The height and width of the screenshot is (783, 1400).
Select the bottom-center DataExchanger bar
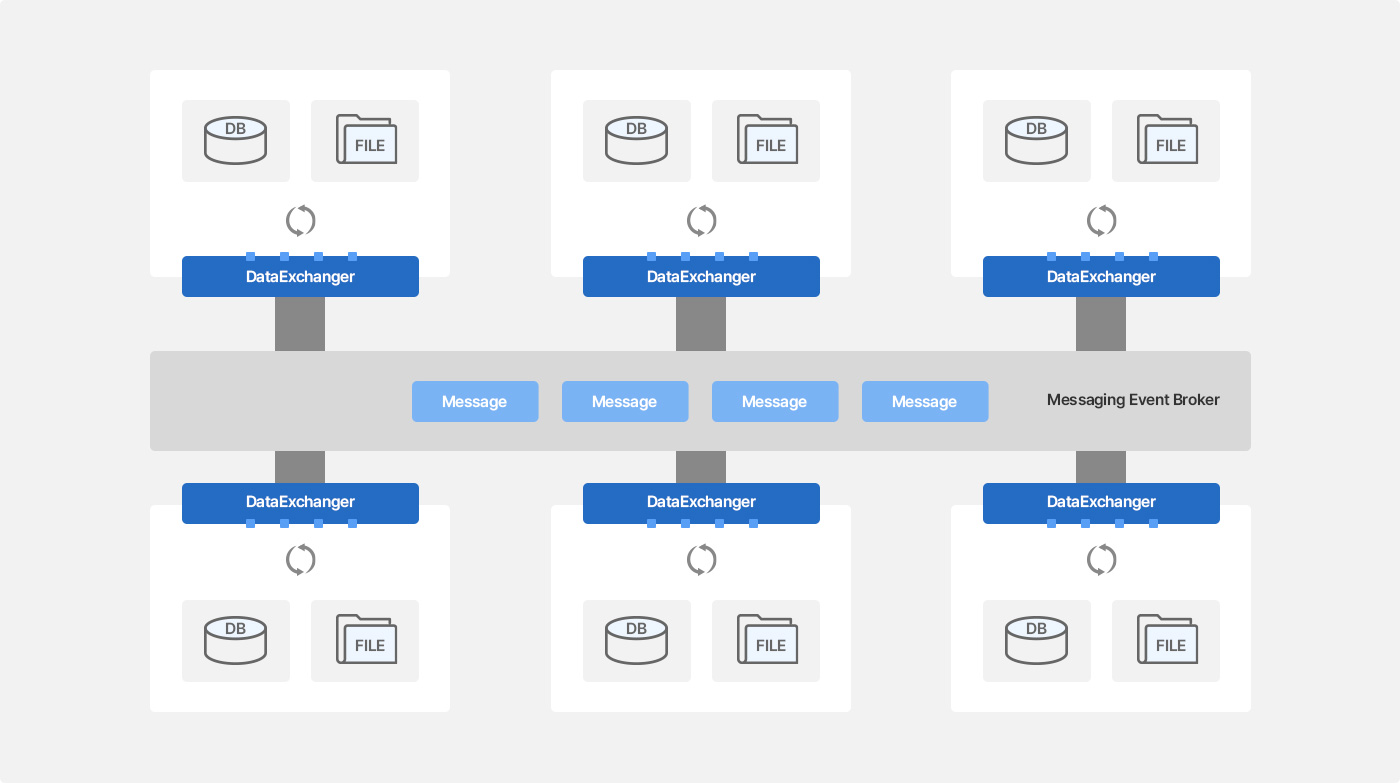point(701,502)
